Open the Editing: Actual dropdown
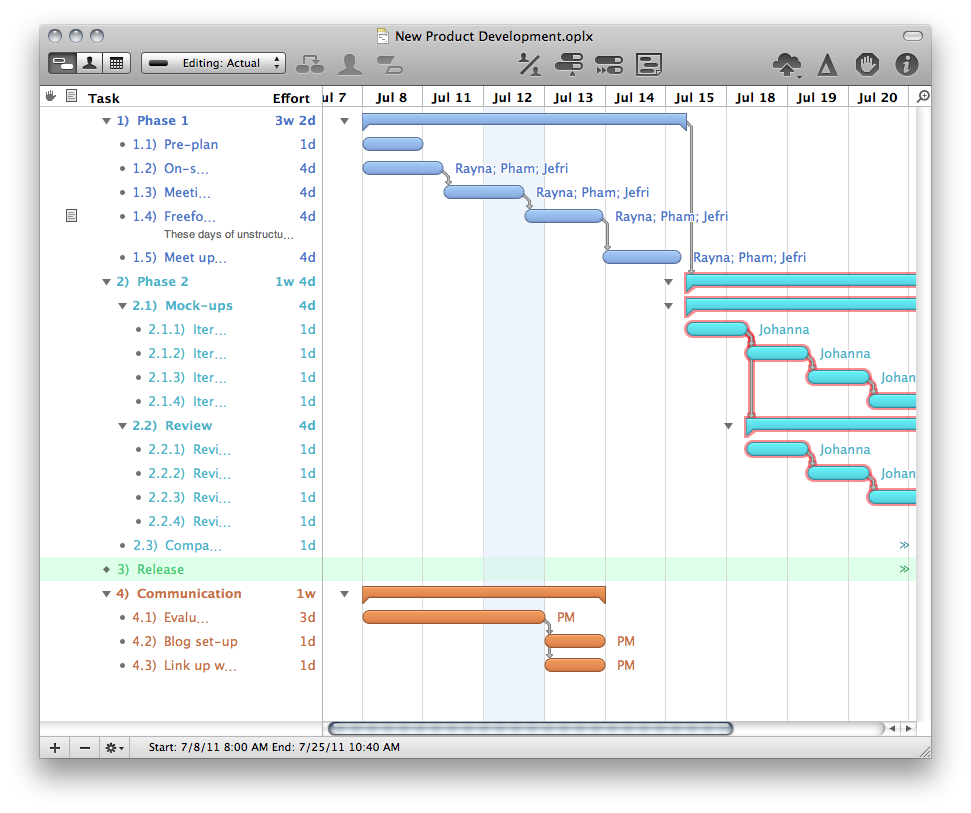Viewport: 971px width, 813px height. pos(213,63)
